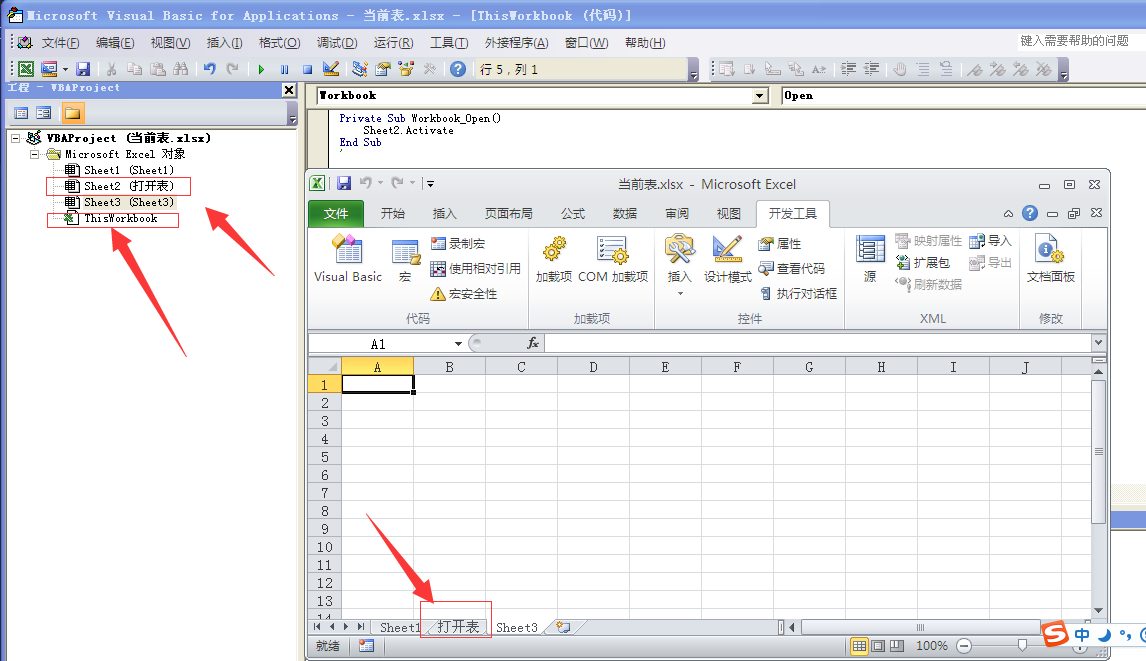Click Indent icon in the VBA Edit toolbar

pyautogui.click(x=848, y=69)
